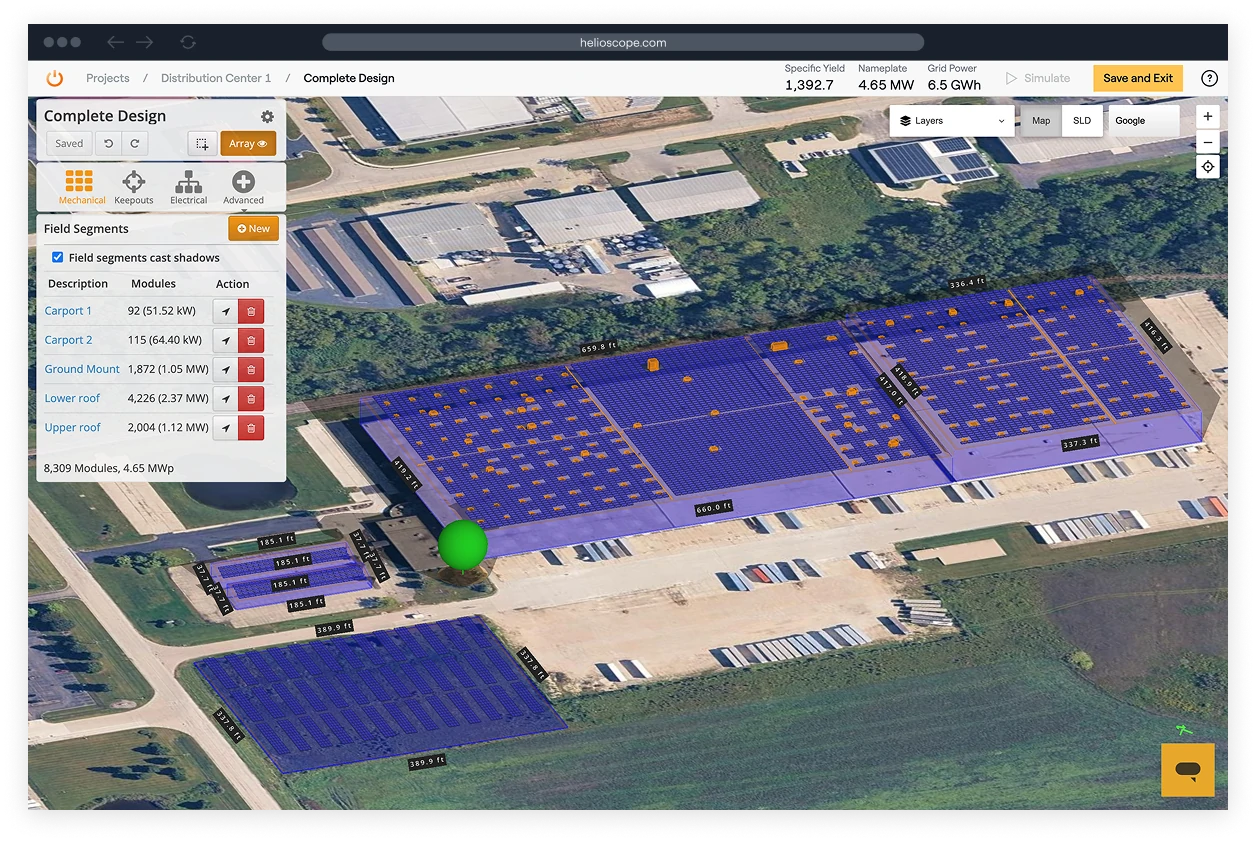Open the help question mark
1256x842 pixels.
(1207, 78)
